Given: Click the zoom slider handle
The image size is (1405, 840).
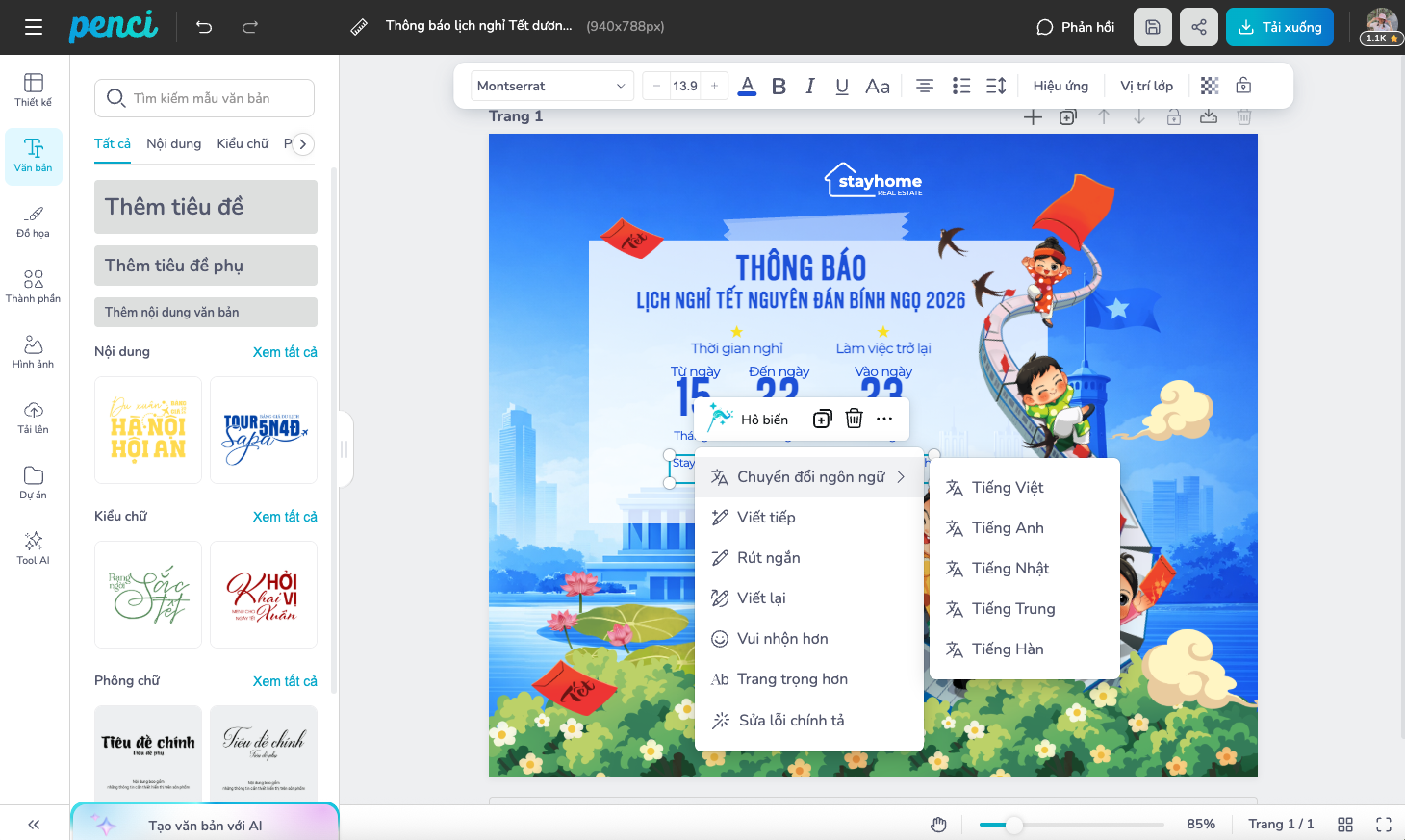Looking at the screenshot, I should 1013,825.
